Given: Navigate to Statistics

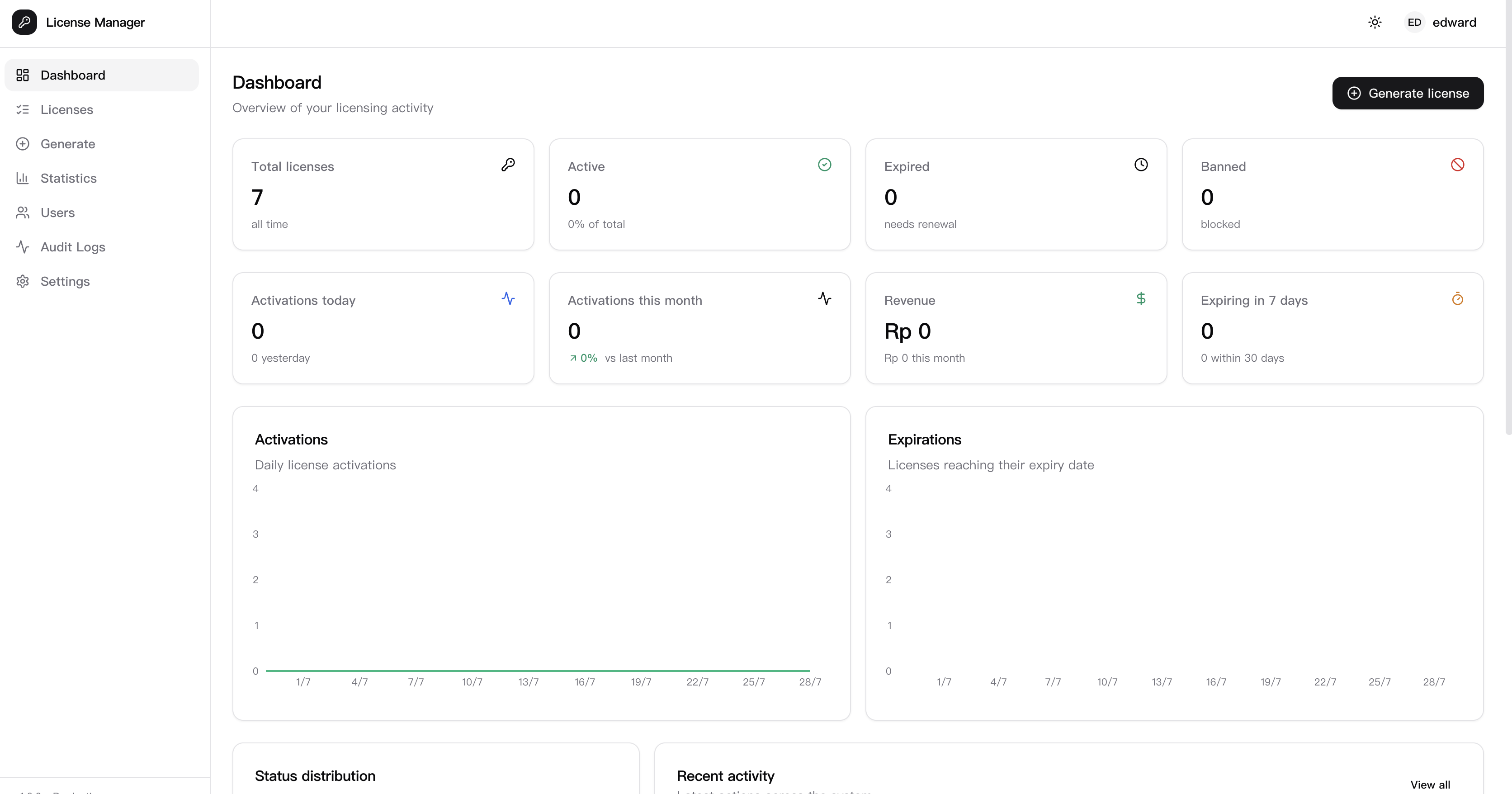Looking at the screenshot, I should coord(102,178).
